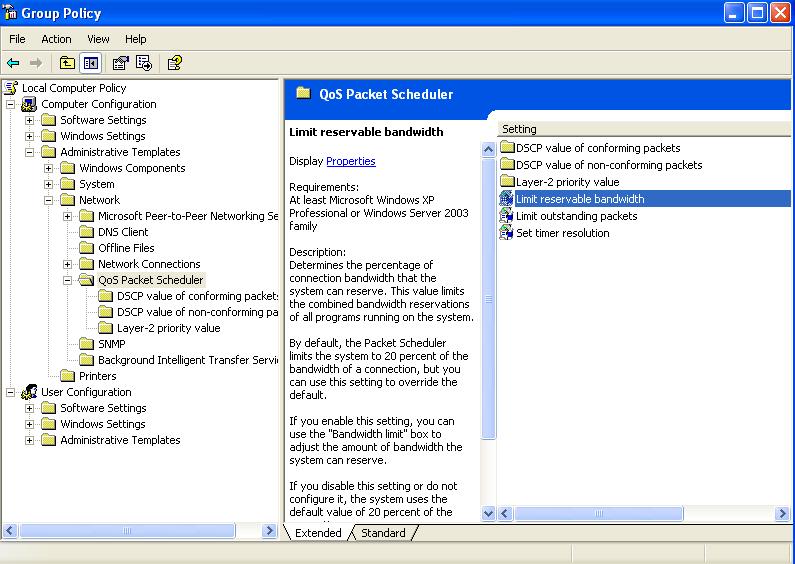Click the SNMP folder icon
795x564 pixels.
coord(87,344)
